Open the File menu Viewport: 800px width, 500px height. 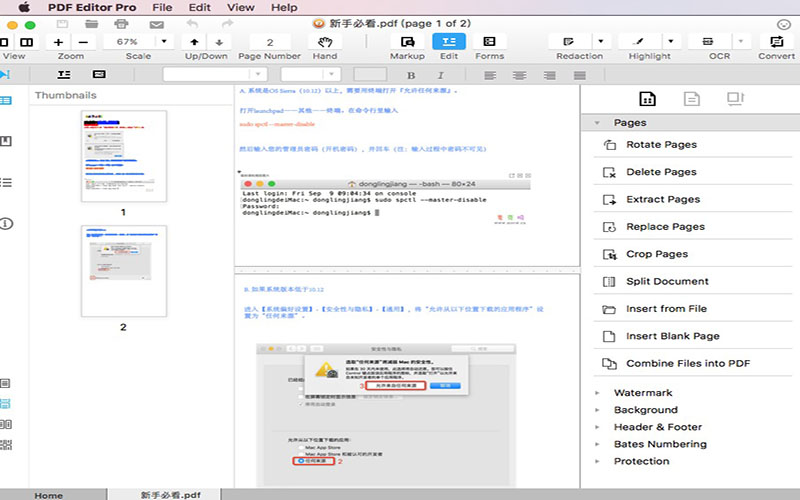point(162,7)
